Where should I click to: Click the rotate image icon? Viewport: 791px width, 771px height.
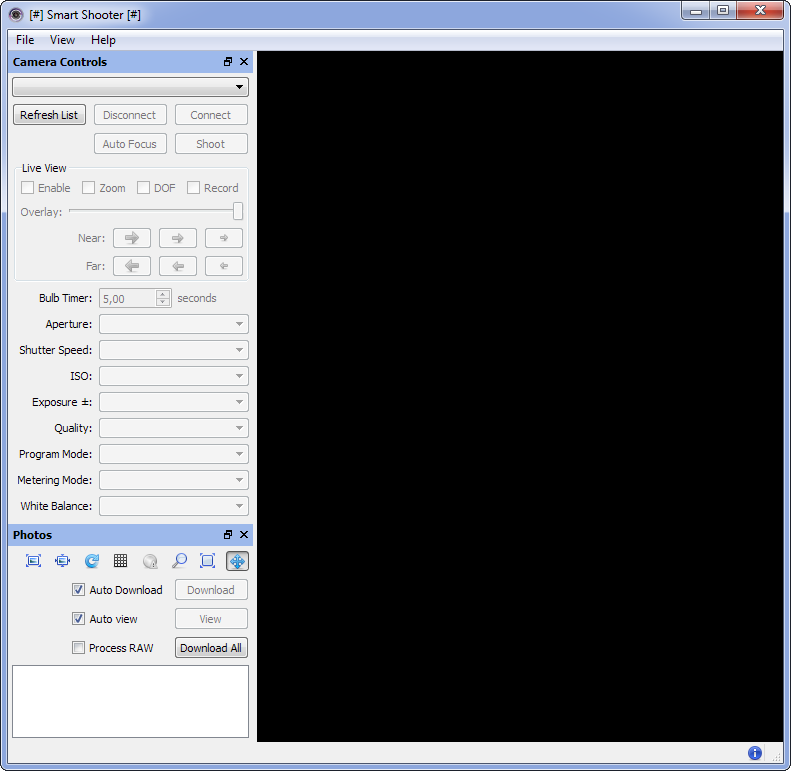click(92, 561)
